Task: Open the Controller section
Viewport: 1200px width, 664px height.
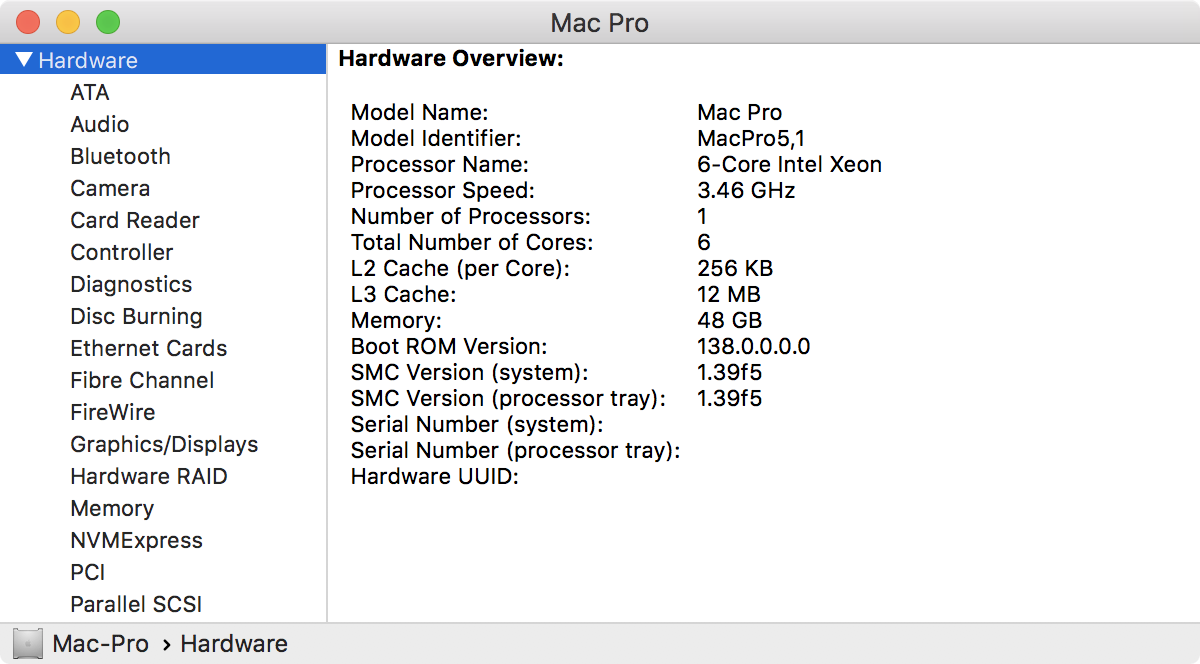Action: (122, 252)
